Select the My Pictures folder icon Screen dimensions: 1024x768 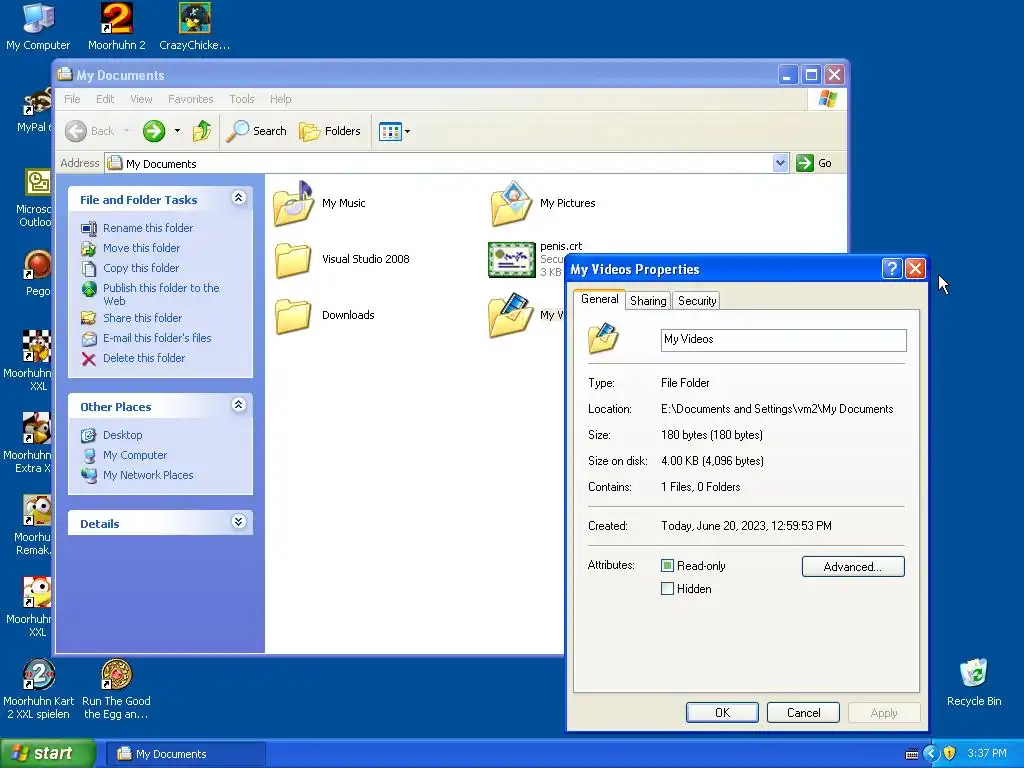(511, 204)
